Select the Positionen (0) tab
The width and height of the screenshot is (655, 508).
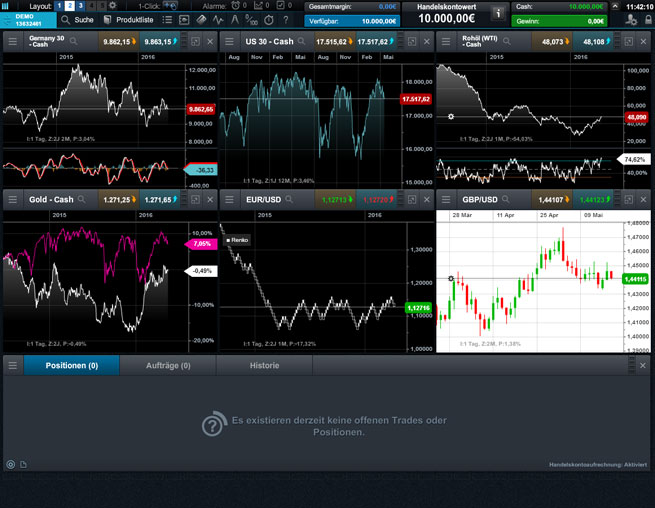click(x=72, y=366)
